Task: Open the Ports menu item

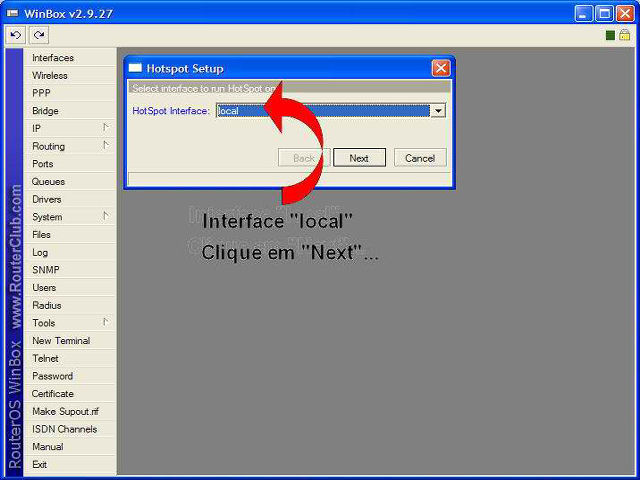Action: 70,164
